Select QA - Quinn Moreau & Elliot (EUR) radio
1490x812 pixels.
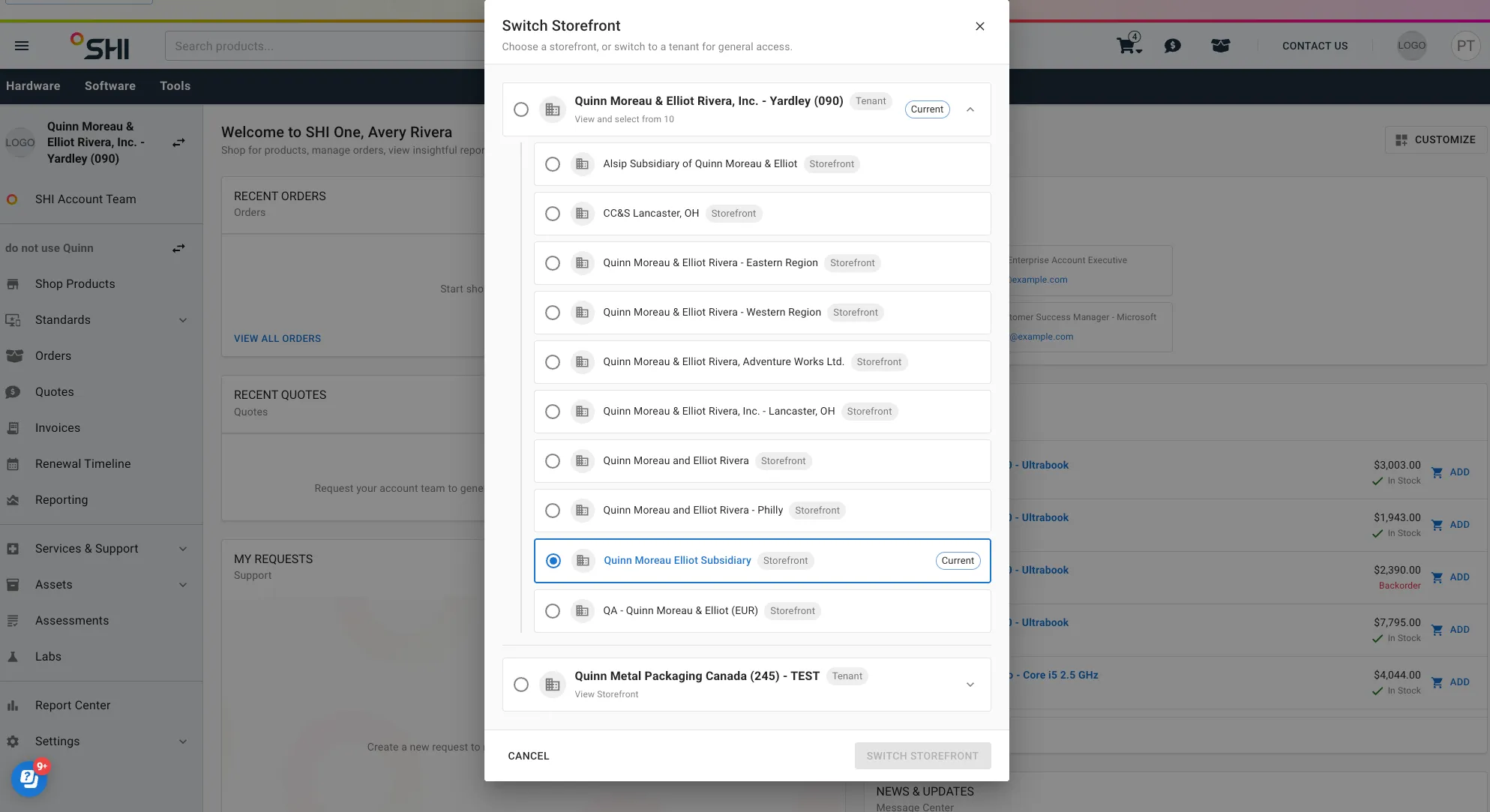point(553,611)
